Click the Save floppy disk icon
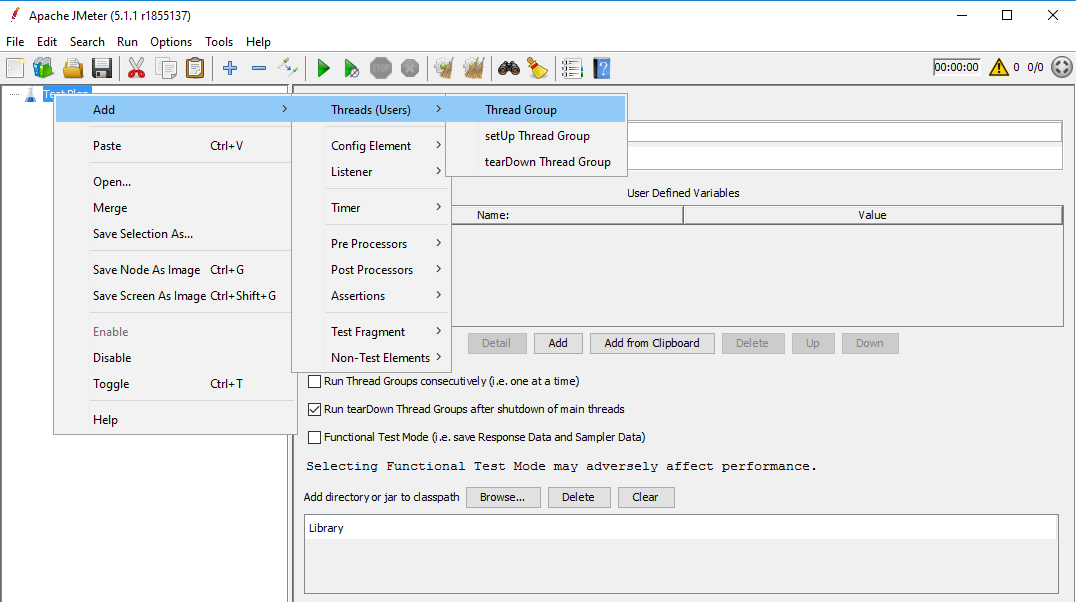The image size is (1076, 602). click(x=102, y=68)
